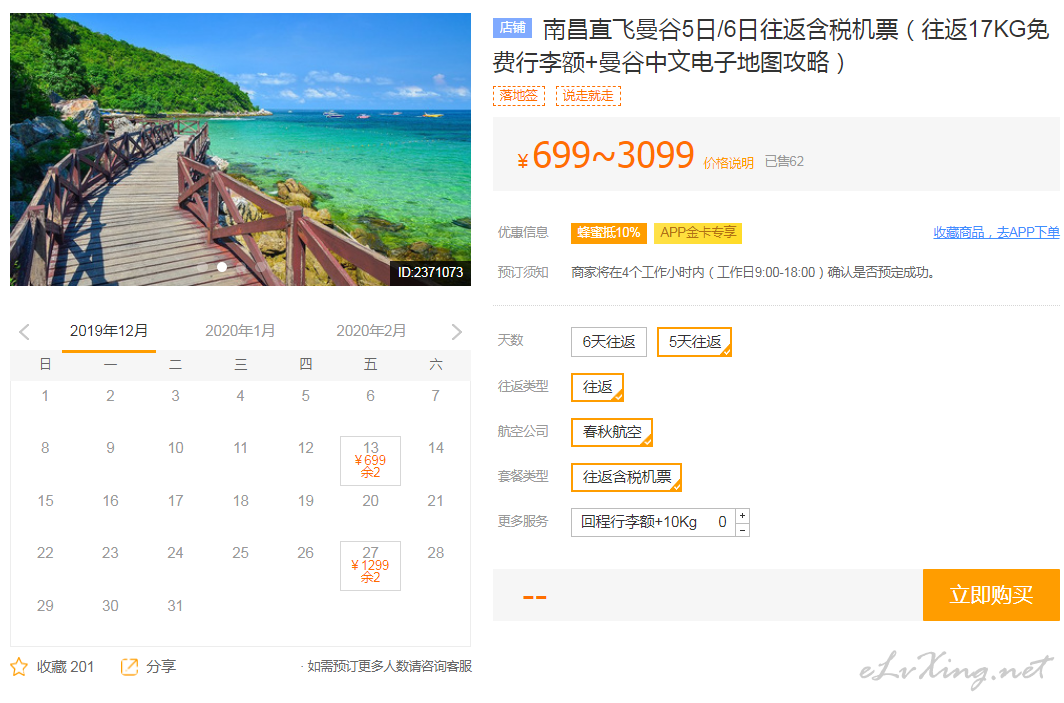Increase return baggage quantity with plus
1064x703 pixels.
pos(742,516)
